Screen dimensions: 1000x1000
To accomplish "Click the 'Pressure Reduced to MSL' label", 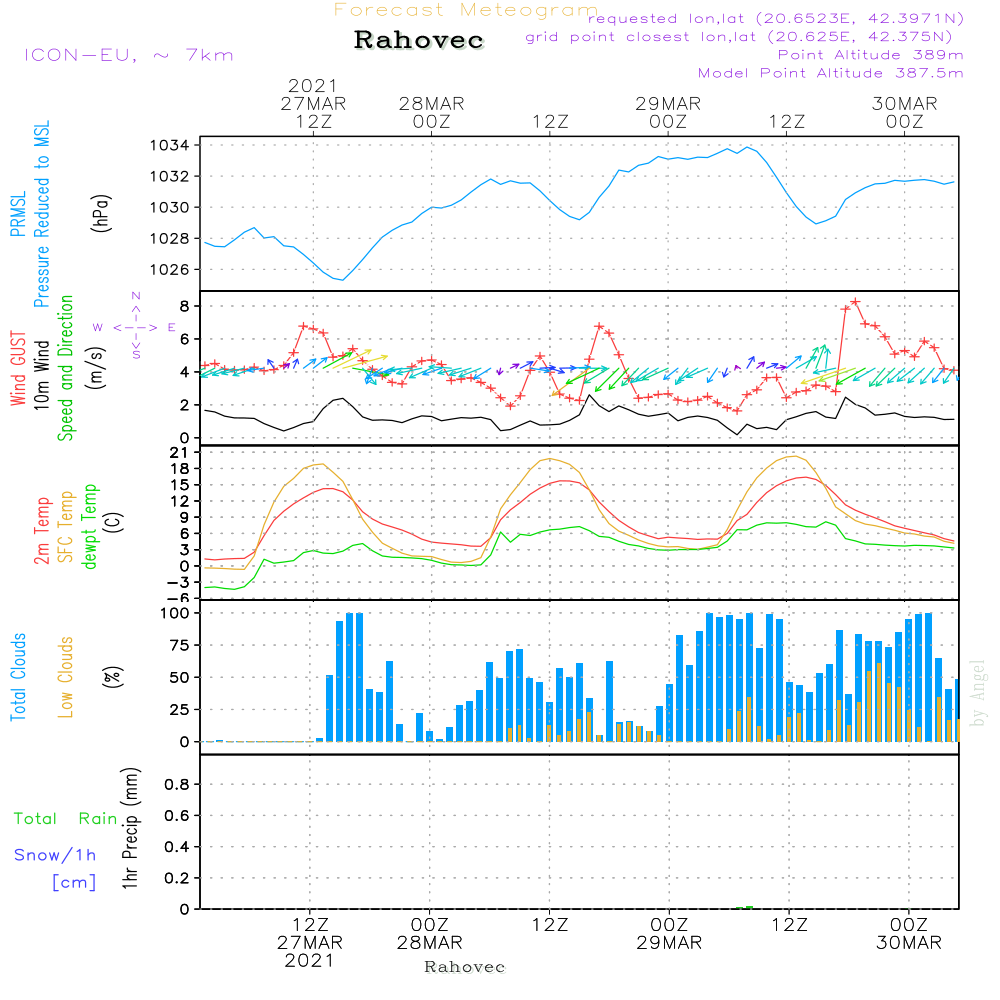I will (41, 214).
